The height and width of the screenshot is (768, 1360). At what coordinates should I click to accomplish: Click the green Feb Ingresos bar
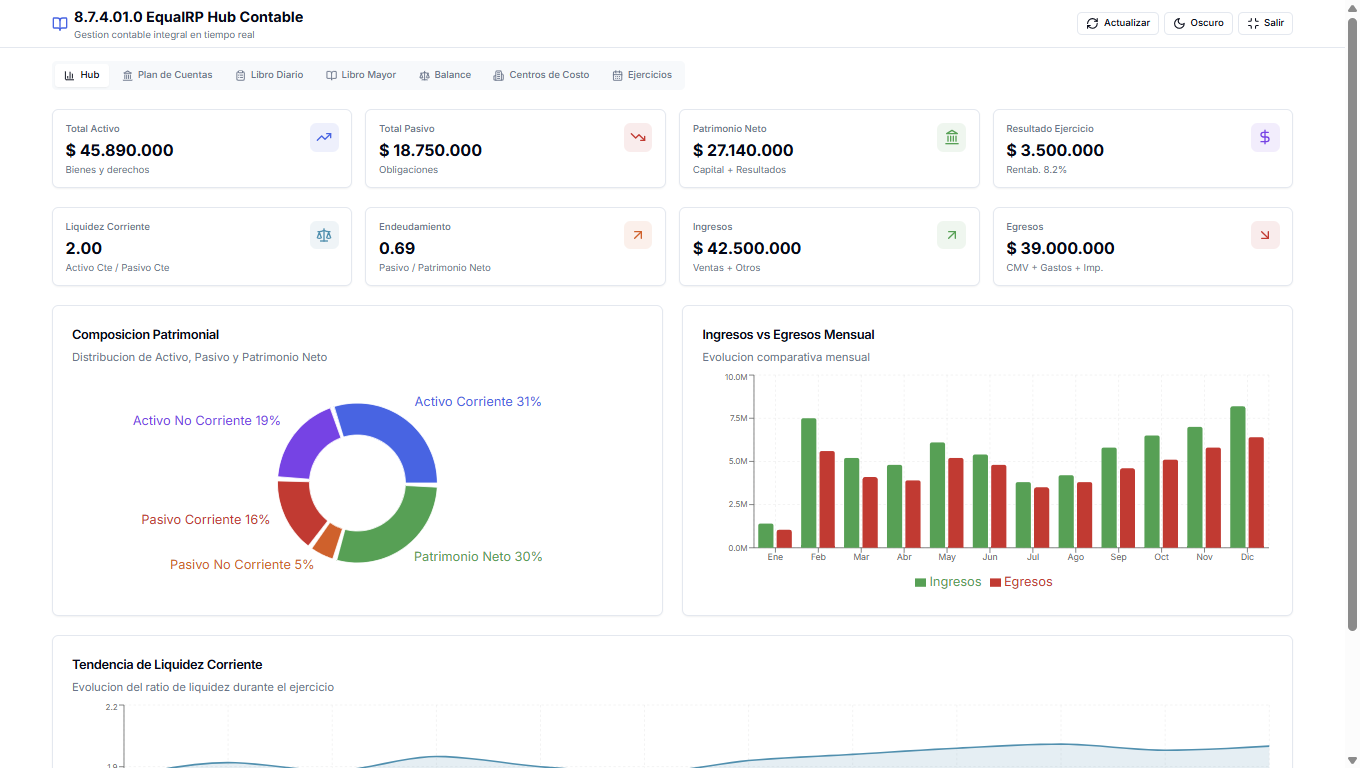(809, 483)
